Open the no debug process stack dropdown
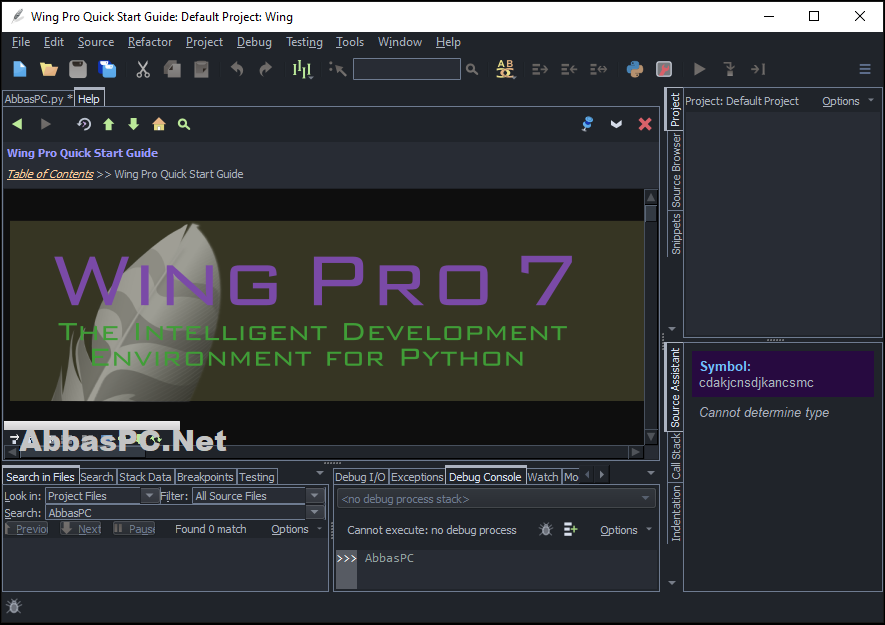 point(496,499)
